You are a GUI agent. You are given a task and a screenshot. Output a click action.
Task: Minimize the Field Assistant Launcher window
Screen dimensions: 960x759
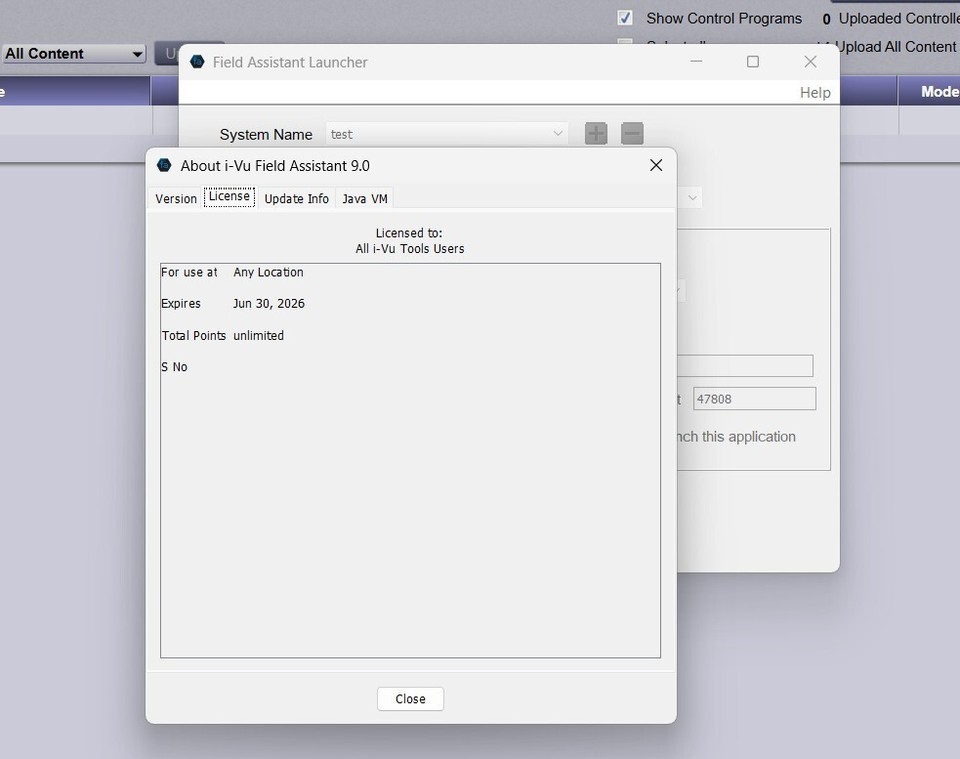(x=696, y=62)
